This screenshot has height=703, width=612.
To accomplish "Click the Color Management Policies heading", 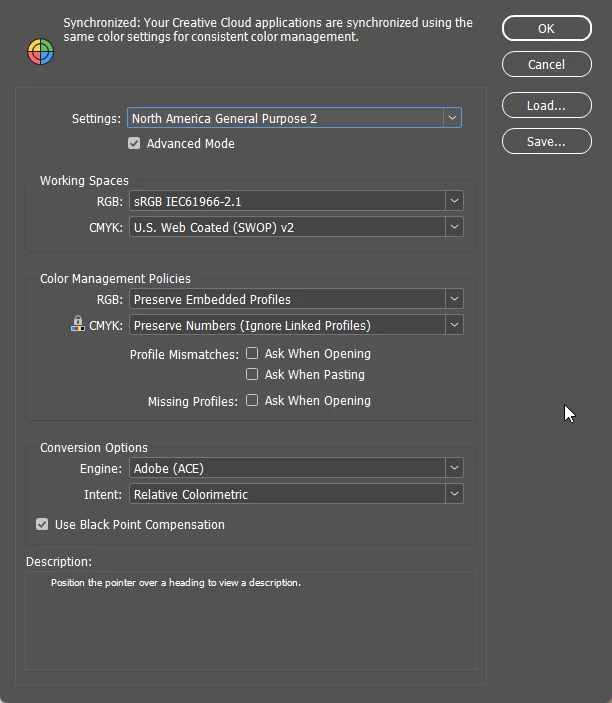I will (115, 278).
